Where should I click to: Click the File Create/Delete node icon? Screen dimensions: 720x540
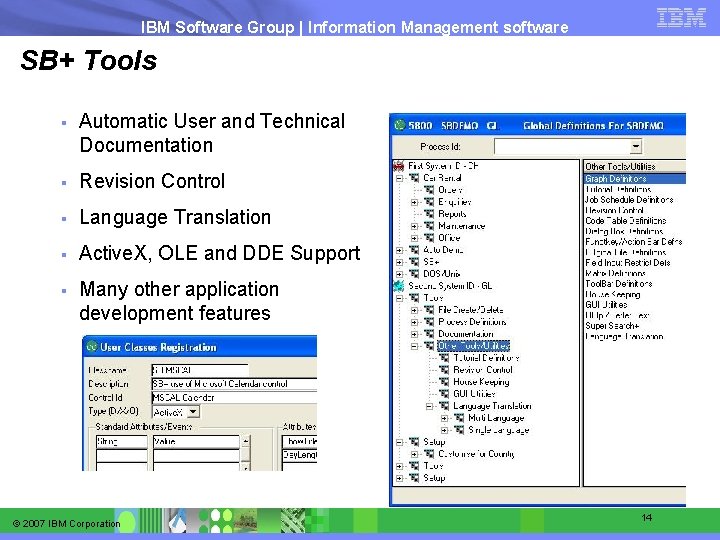coord(429,310)
